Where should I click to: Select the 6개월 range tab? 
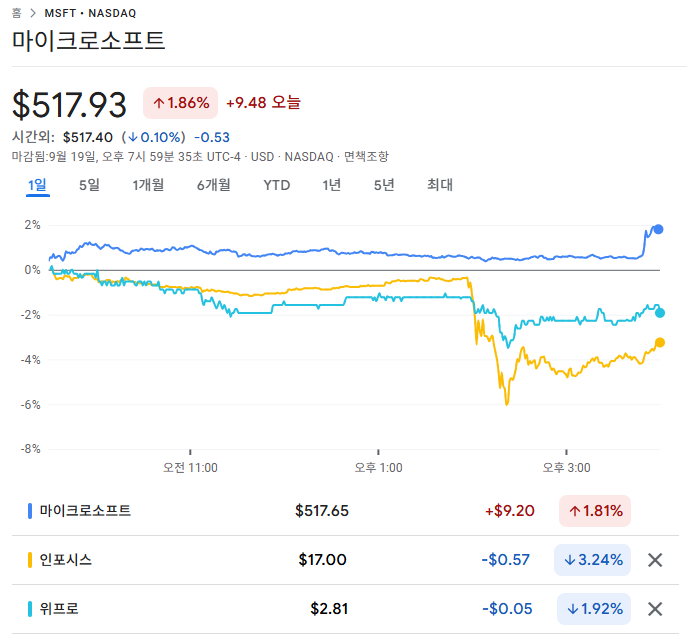(x=213, y=185)
